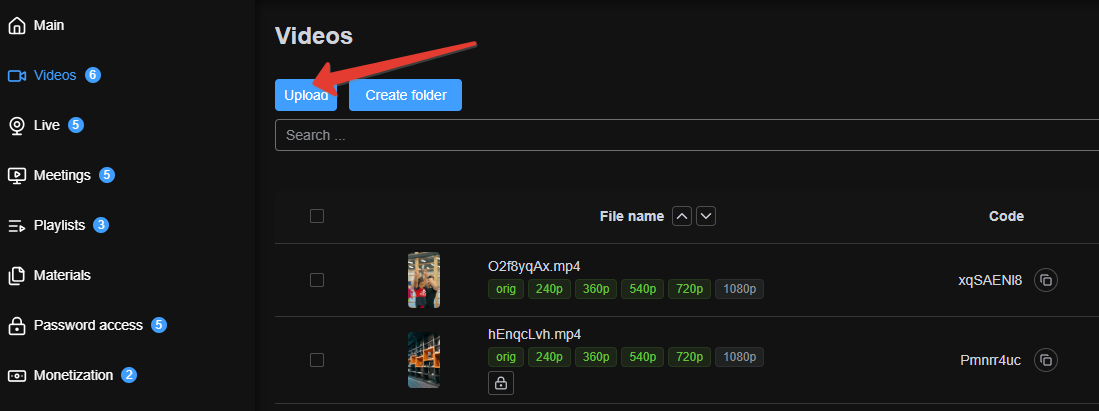Click the Monetization money icon in sidebar
This screenshot has height=411, width=1099.
pos(17,375)
